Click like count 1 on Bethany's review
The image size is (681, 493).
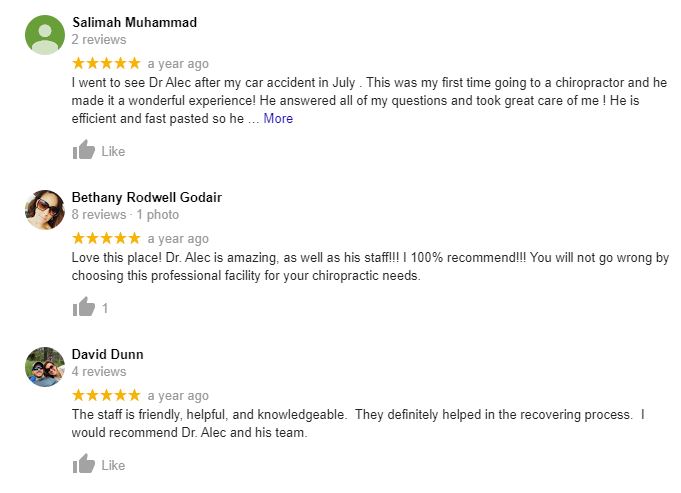(x=105, y=308)
